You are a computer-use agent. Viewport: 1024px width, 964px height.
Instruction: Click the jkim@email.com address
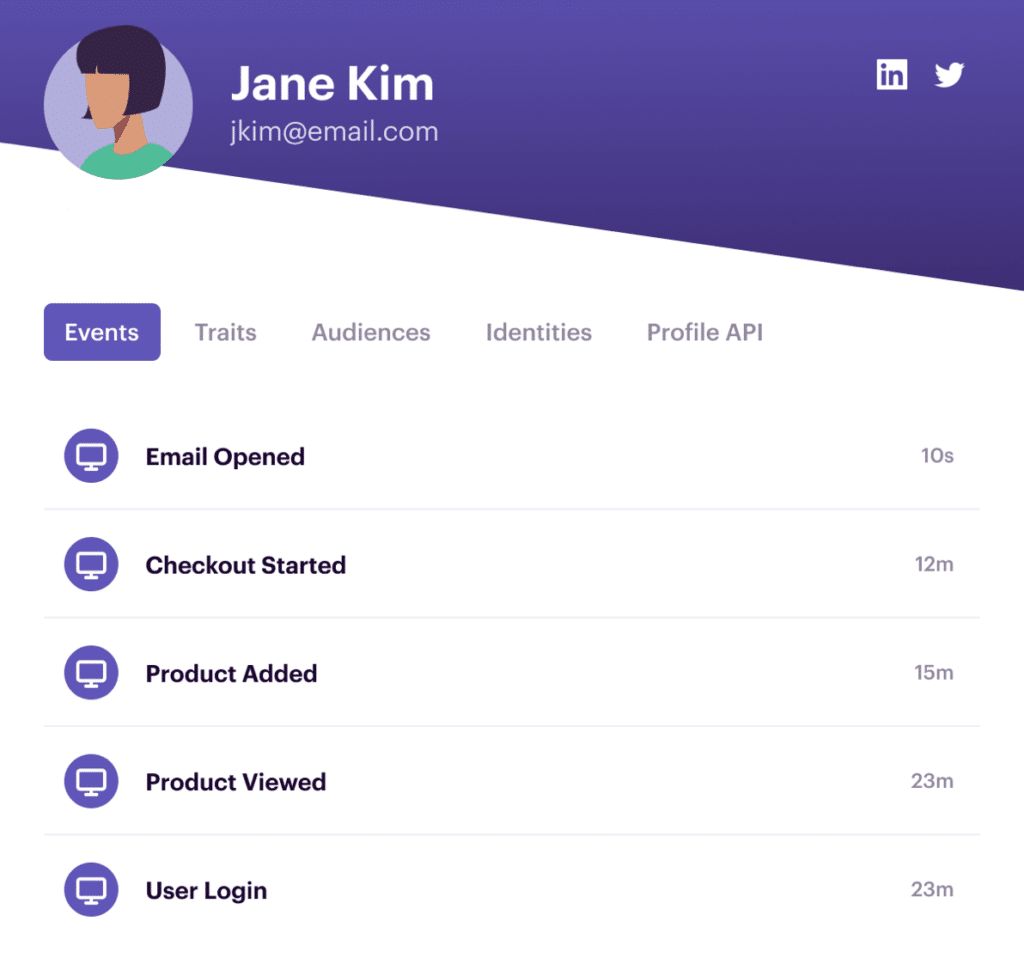point(334,132)
